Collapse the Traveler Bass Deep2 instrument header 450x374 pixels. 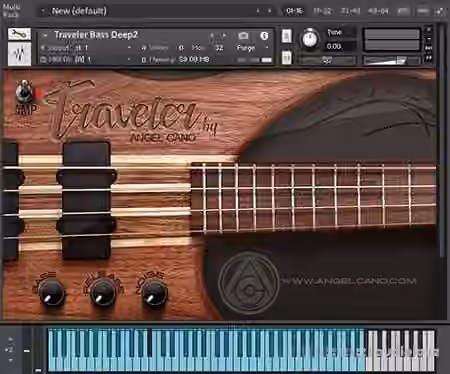click(45, 35)
